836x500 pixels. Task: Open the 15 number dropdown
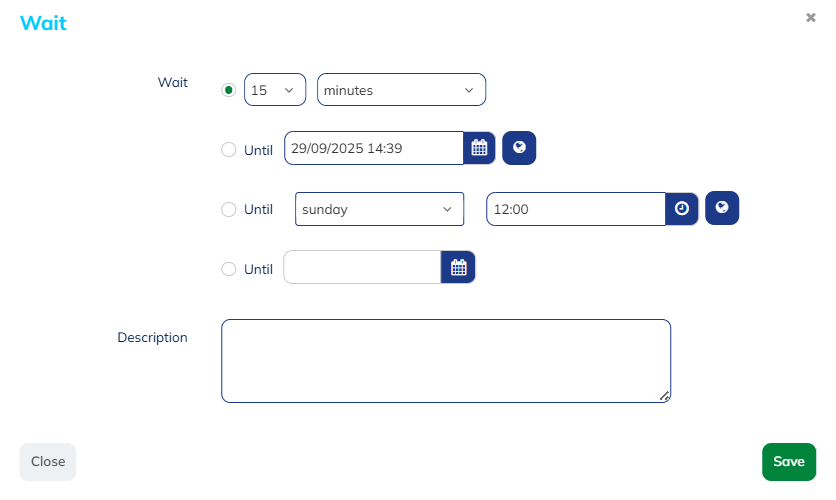[x=275, y=90]
